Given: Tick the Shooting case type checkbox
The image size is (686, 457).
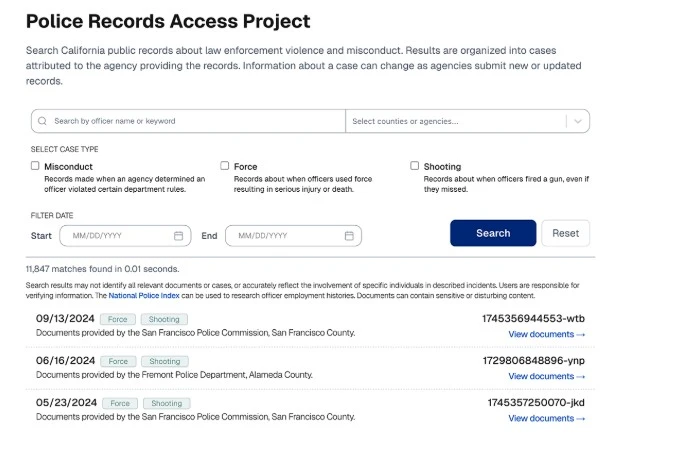Looking at the screenshot, I should click(x=414, y=166).
